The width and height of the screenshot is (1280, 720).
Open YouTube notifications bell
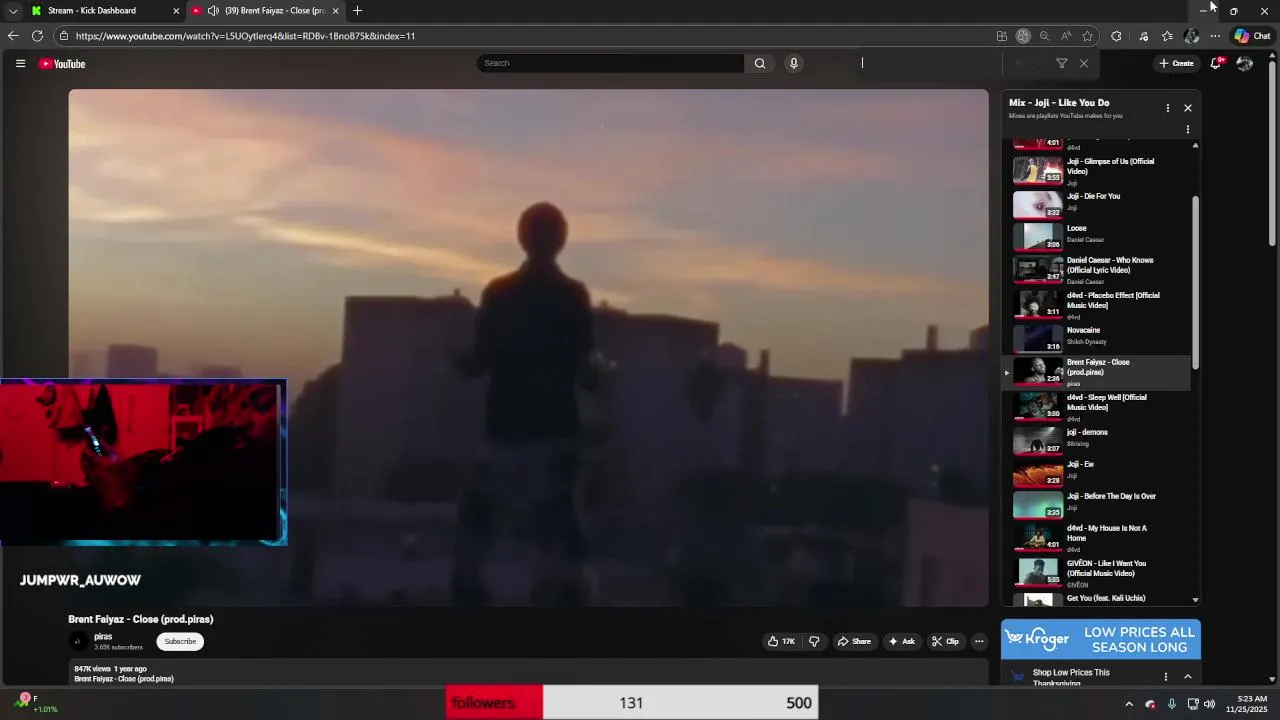[x=1217, y=63]
